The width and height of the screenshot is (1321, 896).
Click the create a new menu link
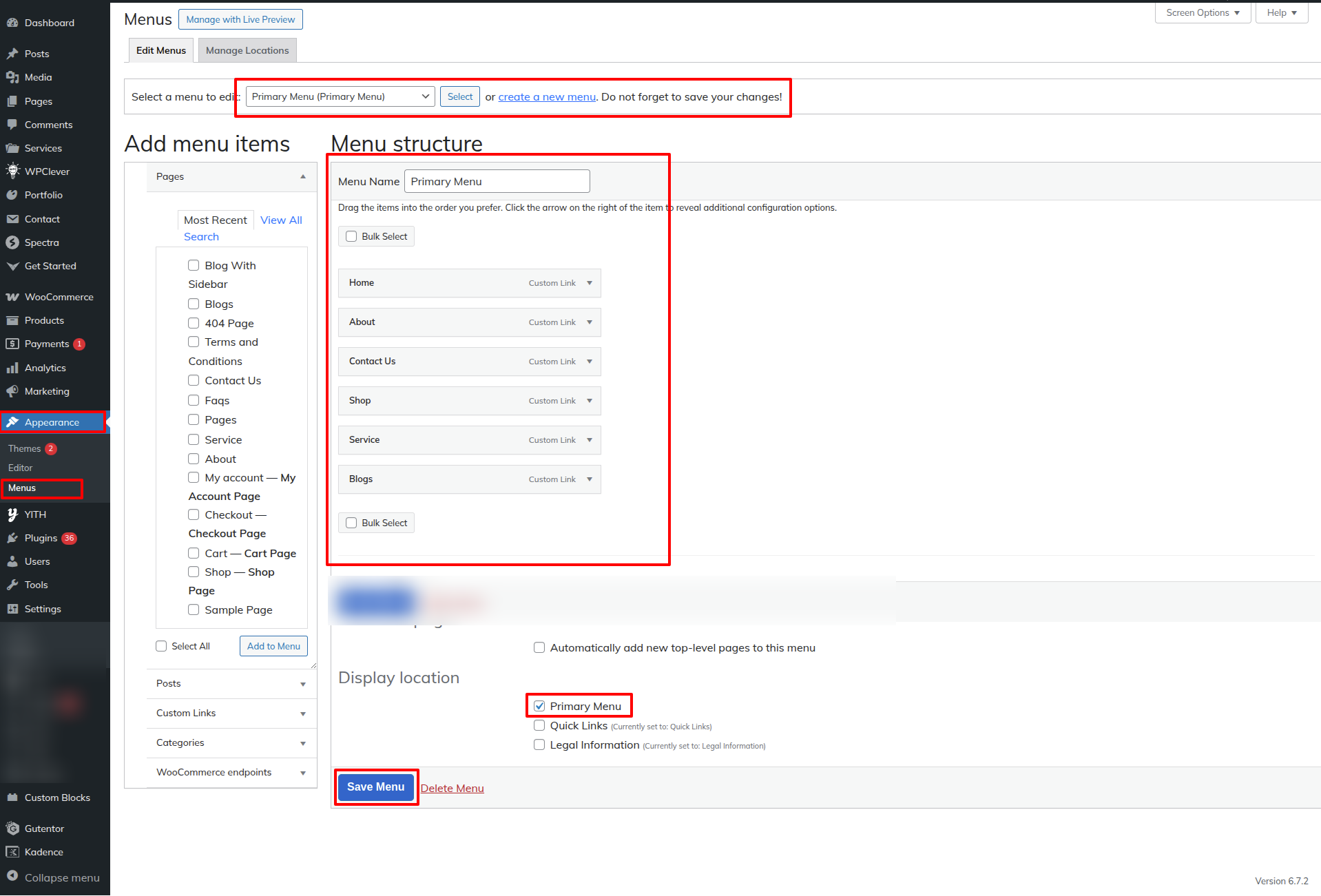pos(547,96)
